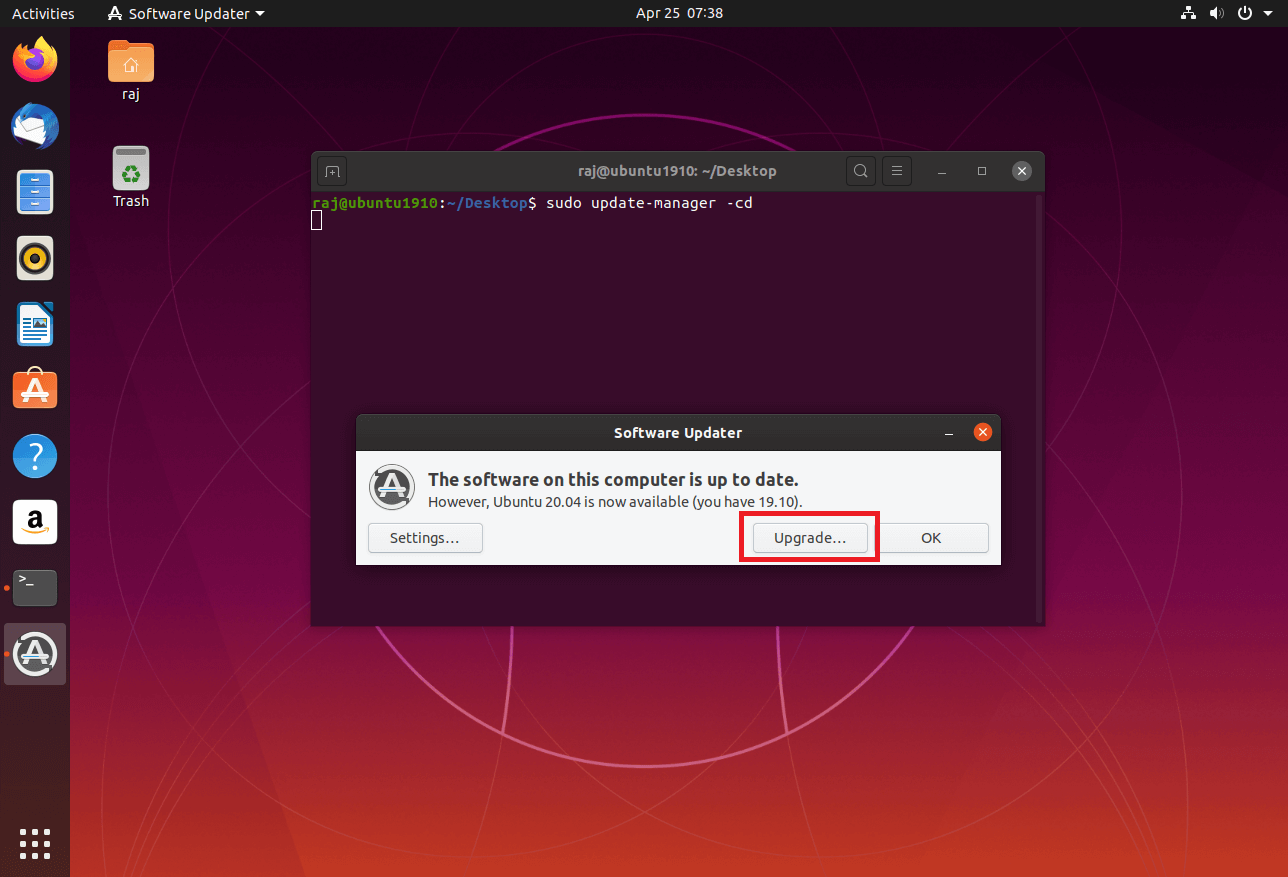The height and width of the screenshot is (877, 1288).
Task: Open the clock and calendar at Apr 25 07:38
Action: [679, 13]
